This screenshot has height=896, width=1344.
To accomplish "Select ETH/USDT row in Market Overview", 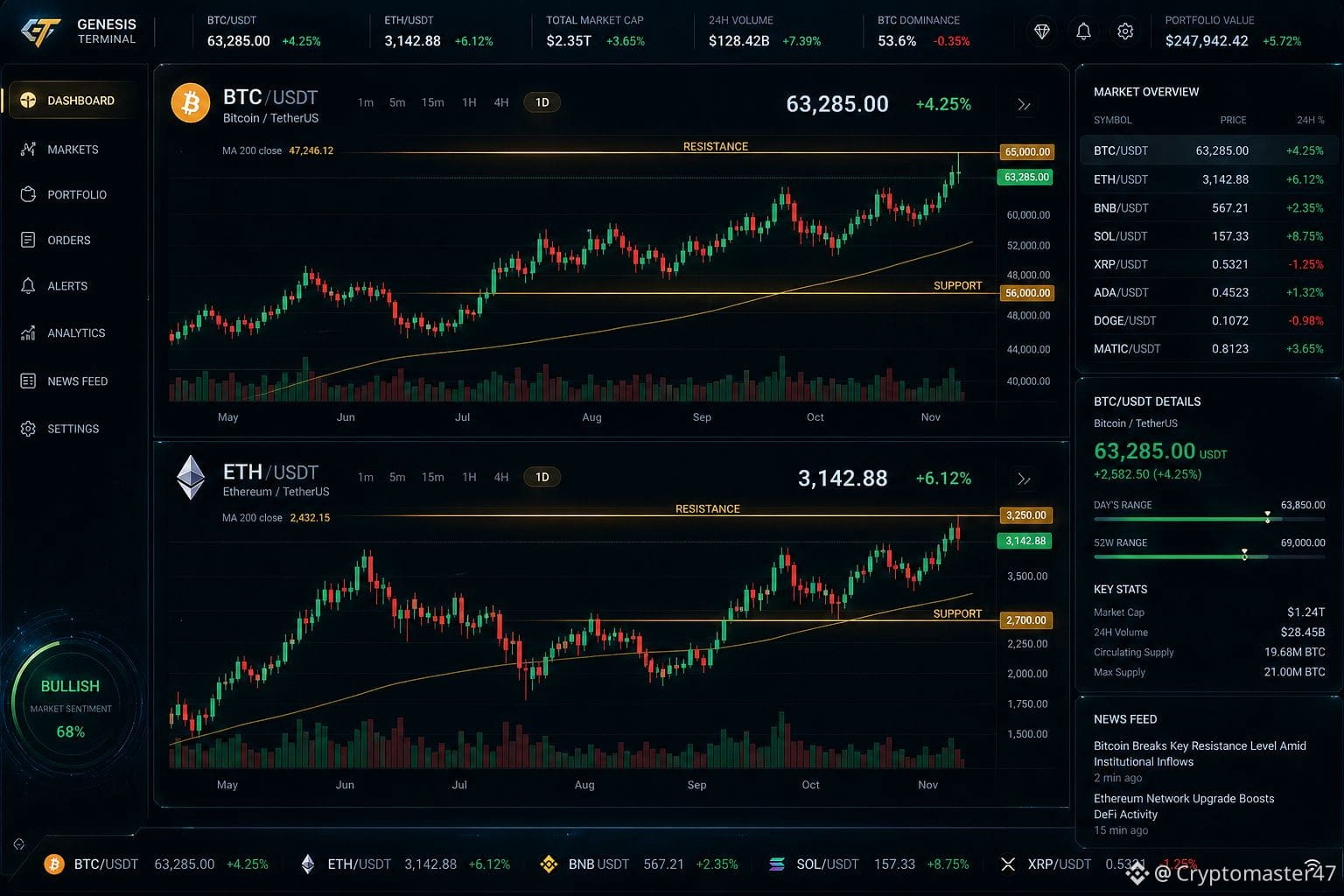I will [x=1208, y=179].
